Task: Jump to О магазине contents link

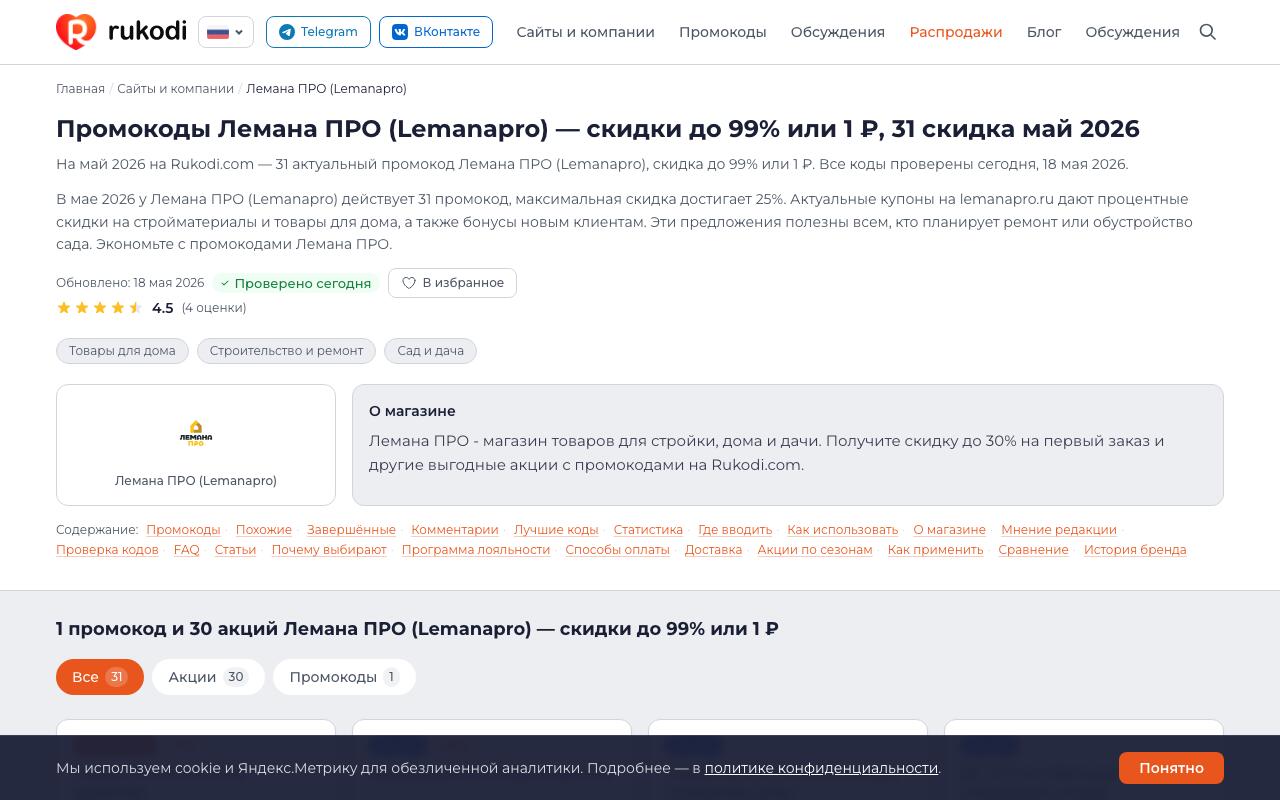Action: 949,530
